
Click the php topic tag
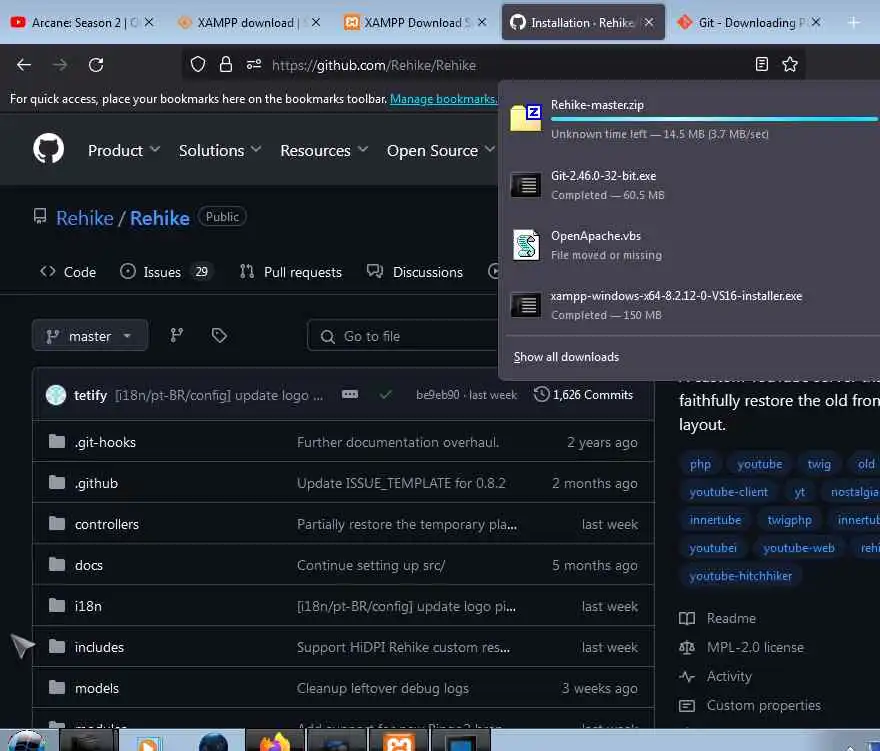700,464
